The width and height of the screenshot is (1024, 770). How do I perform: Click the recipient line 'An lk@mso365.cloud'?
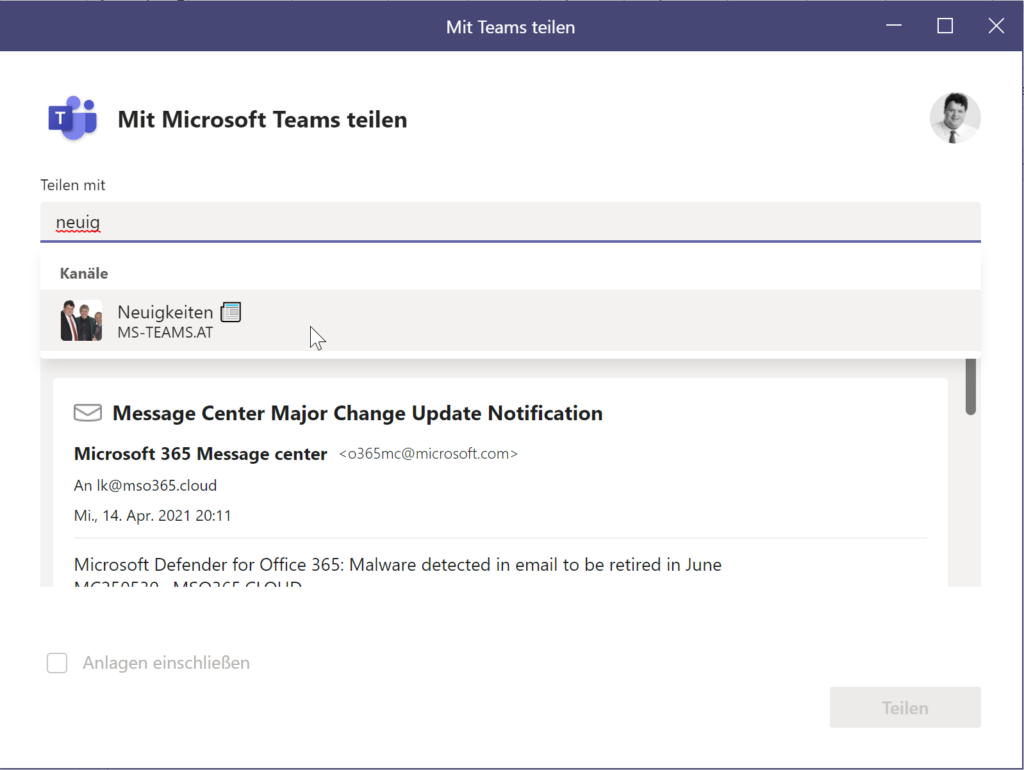coord(145,485)
